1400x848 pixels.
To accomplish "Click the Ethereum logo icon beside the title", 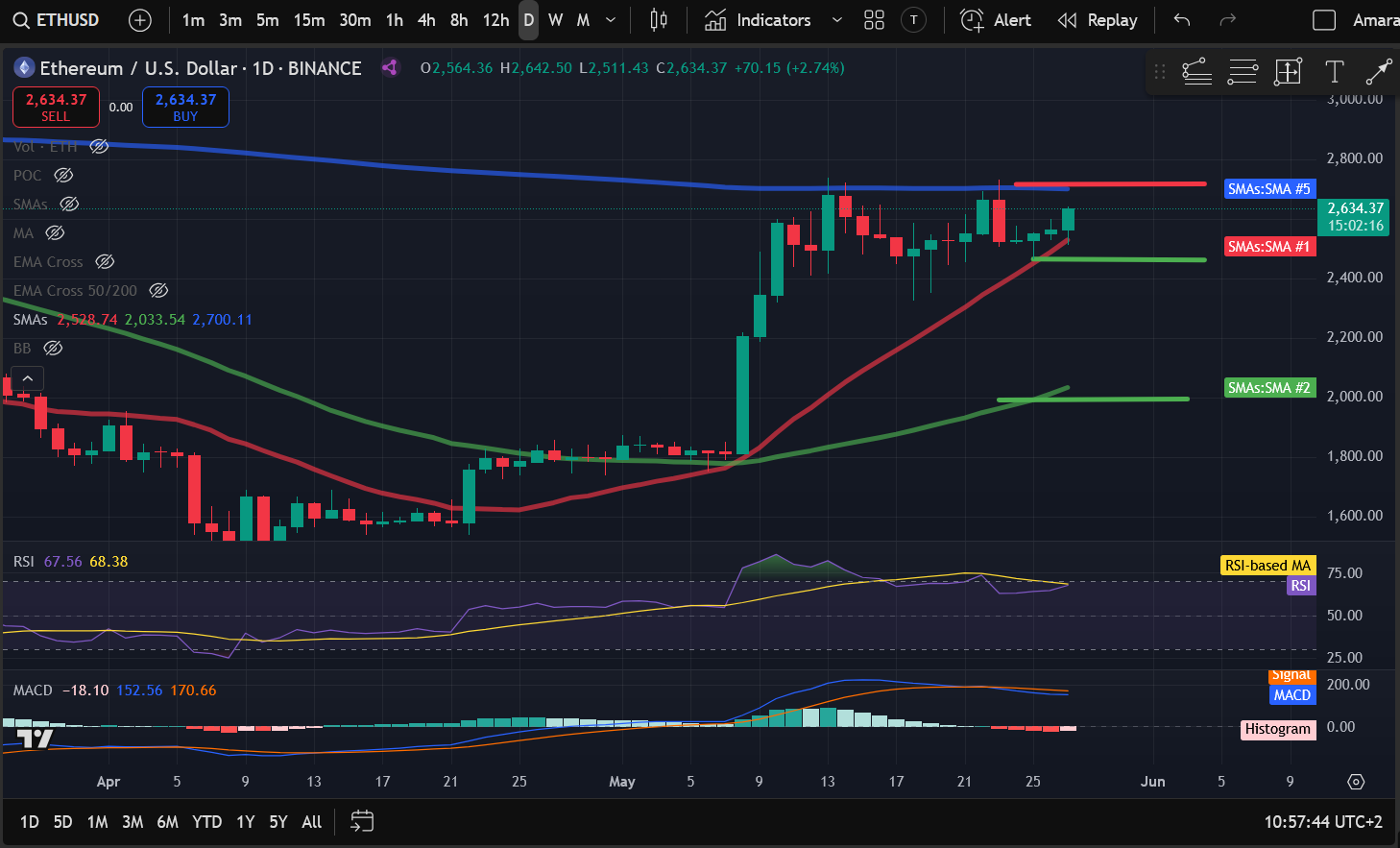I will pos(24,67).
